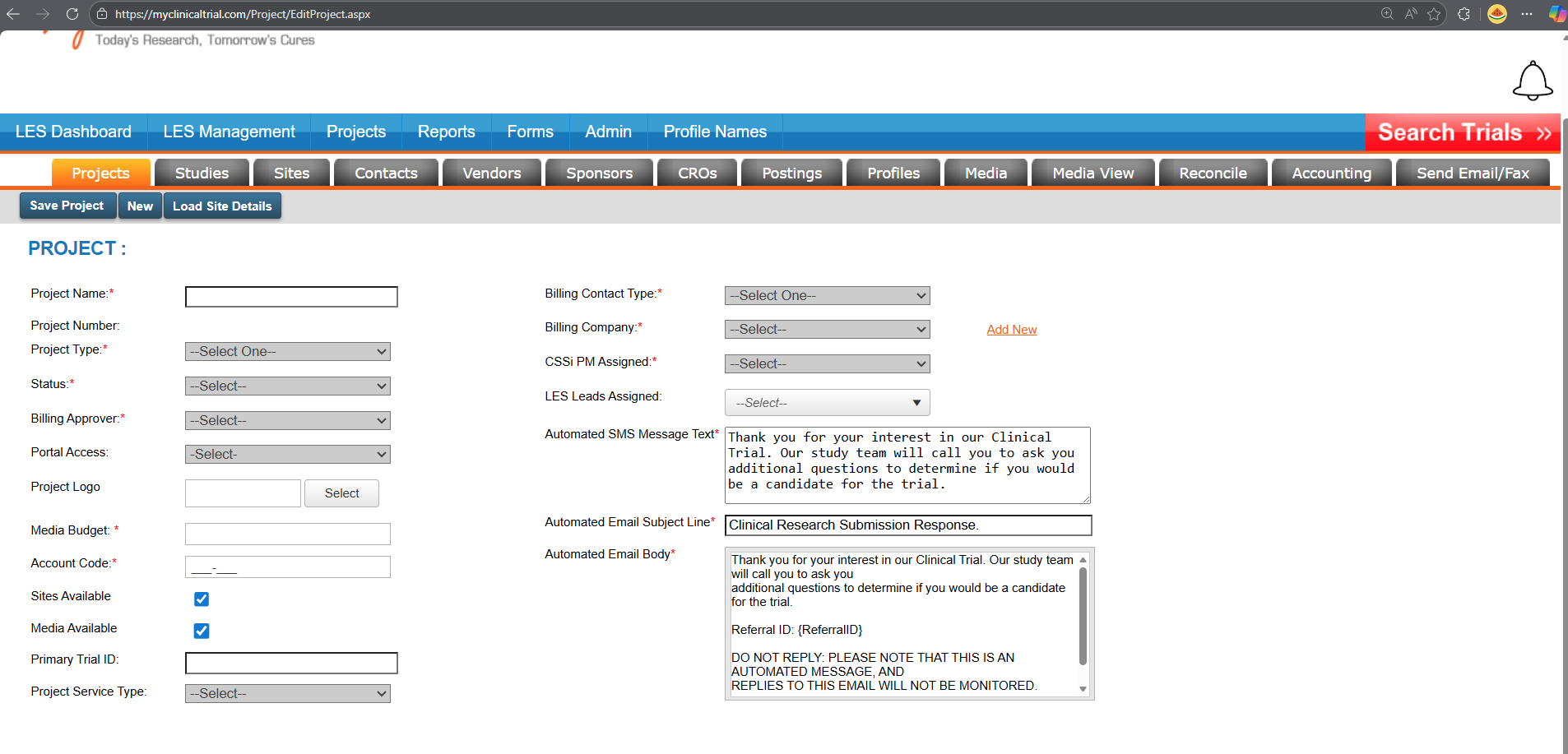The height and width of the screenshot is (754, 1568).
Task: Switch to the Profiles tab
Action: pyautogui.click(x=893, y=173)
